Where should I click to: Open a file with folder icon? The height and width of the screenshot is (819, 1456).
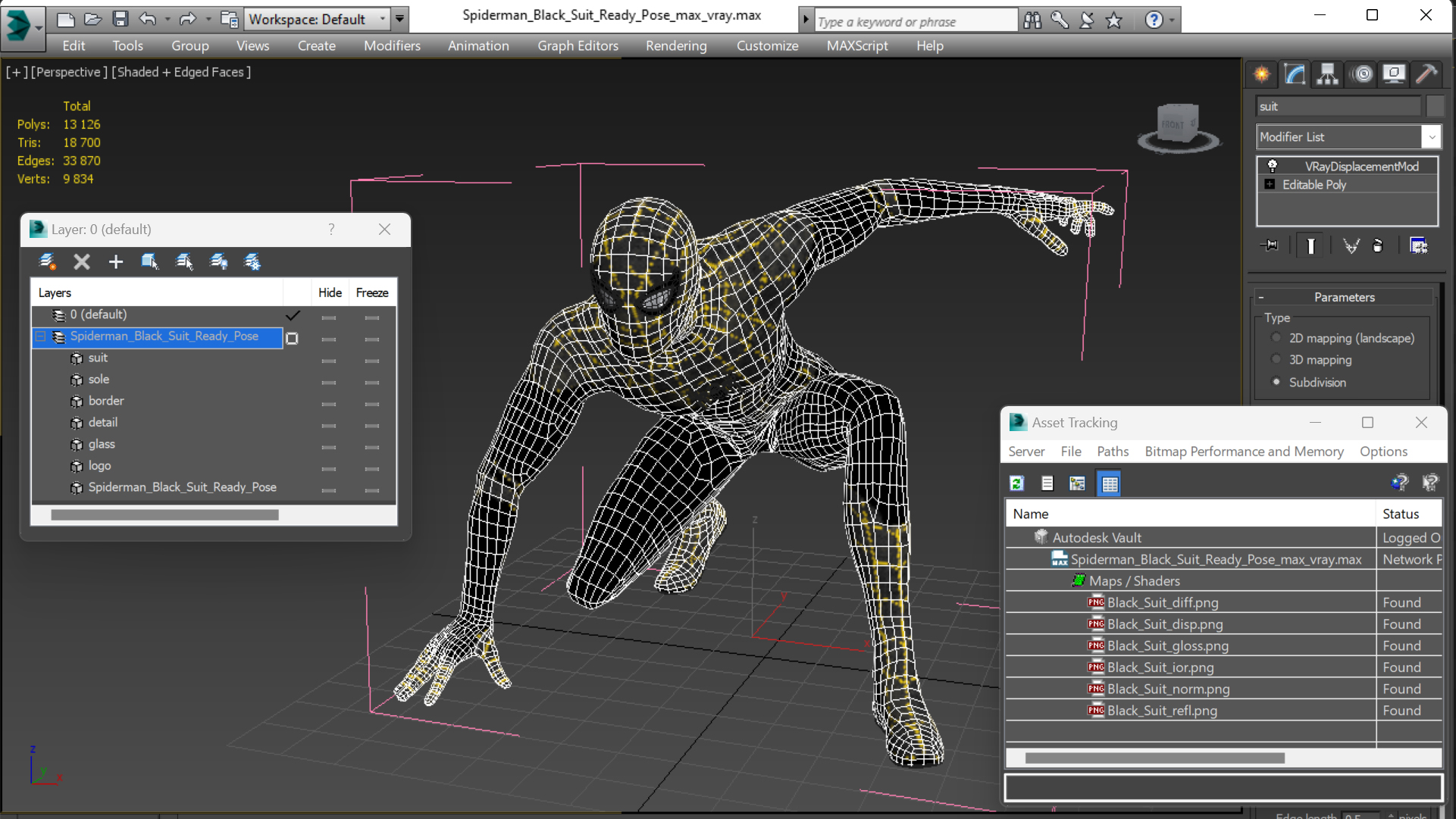coord(92,19)
